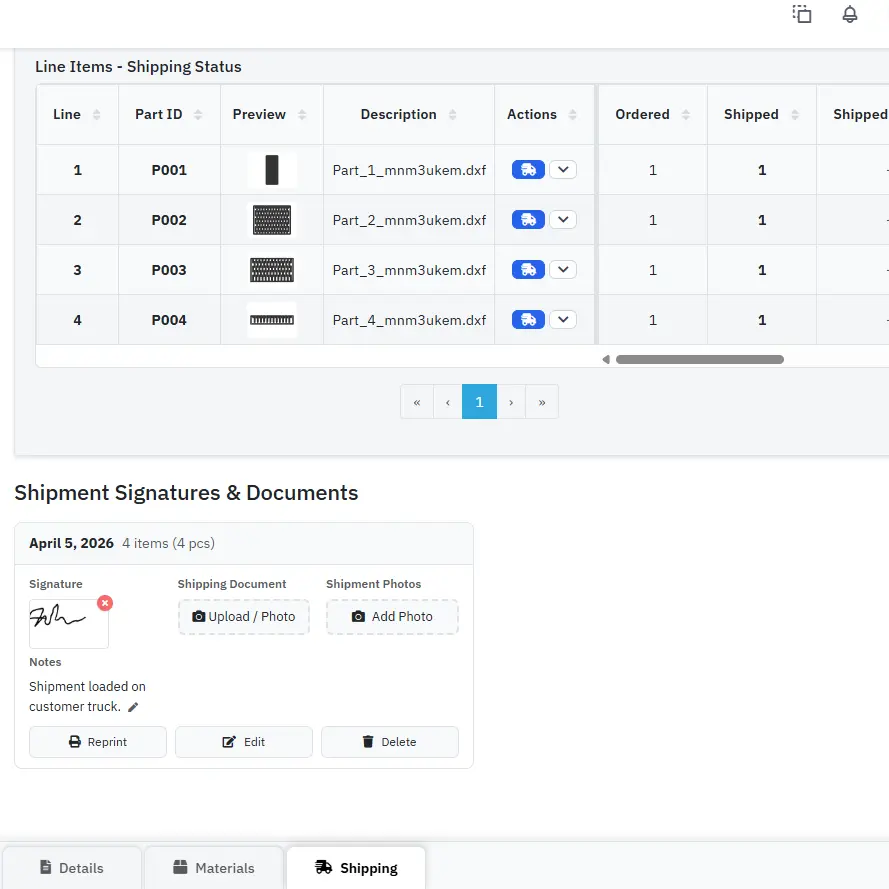889x889 pixels.
Task: Open the chevron dropdown beside P002's truck button
Action: (563, 219)
